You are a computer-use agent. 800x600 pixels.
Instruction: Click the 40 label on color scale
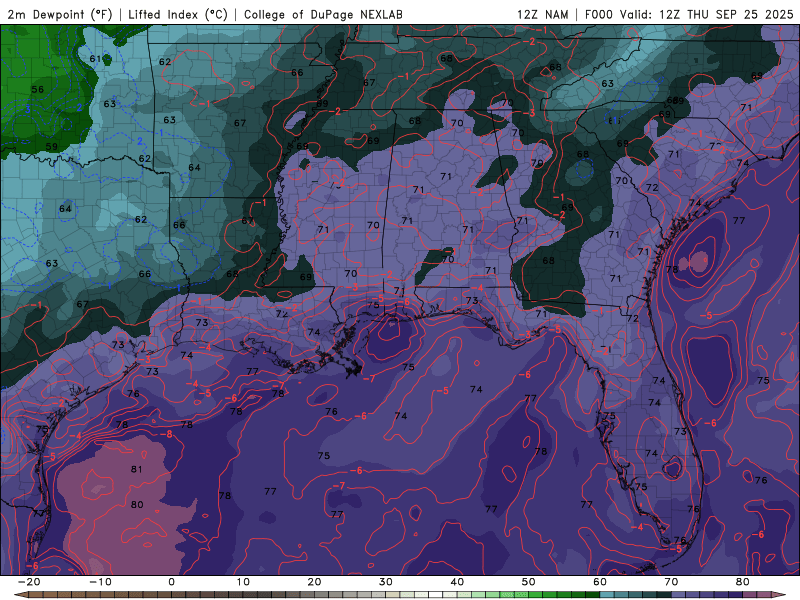457,582
